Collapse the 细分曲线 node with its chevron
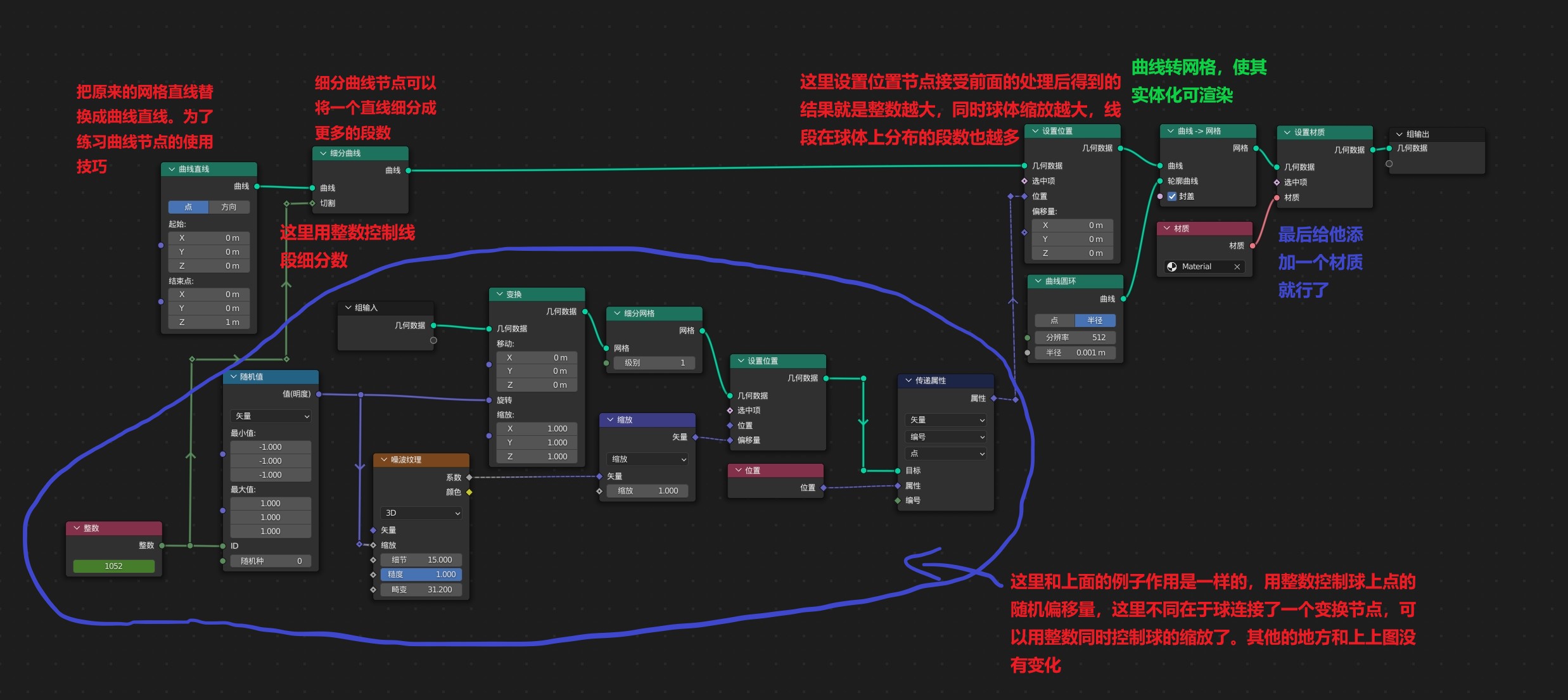This screenshot has width=1568, height=700. [x=323, y=153]
